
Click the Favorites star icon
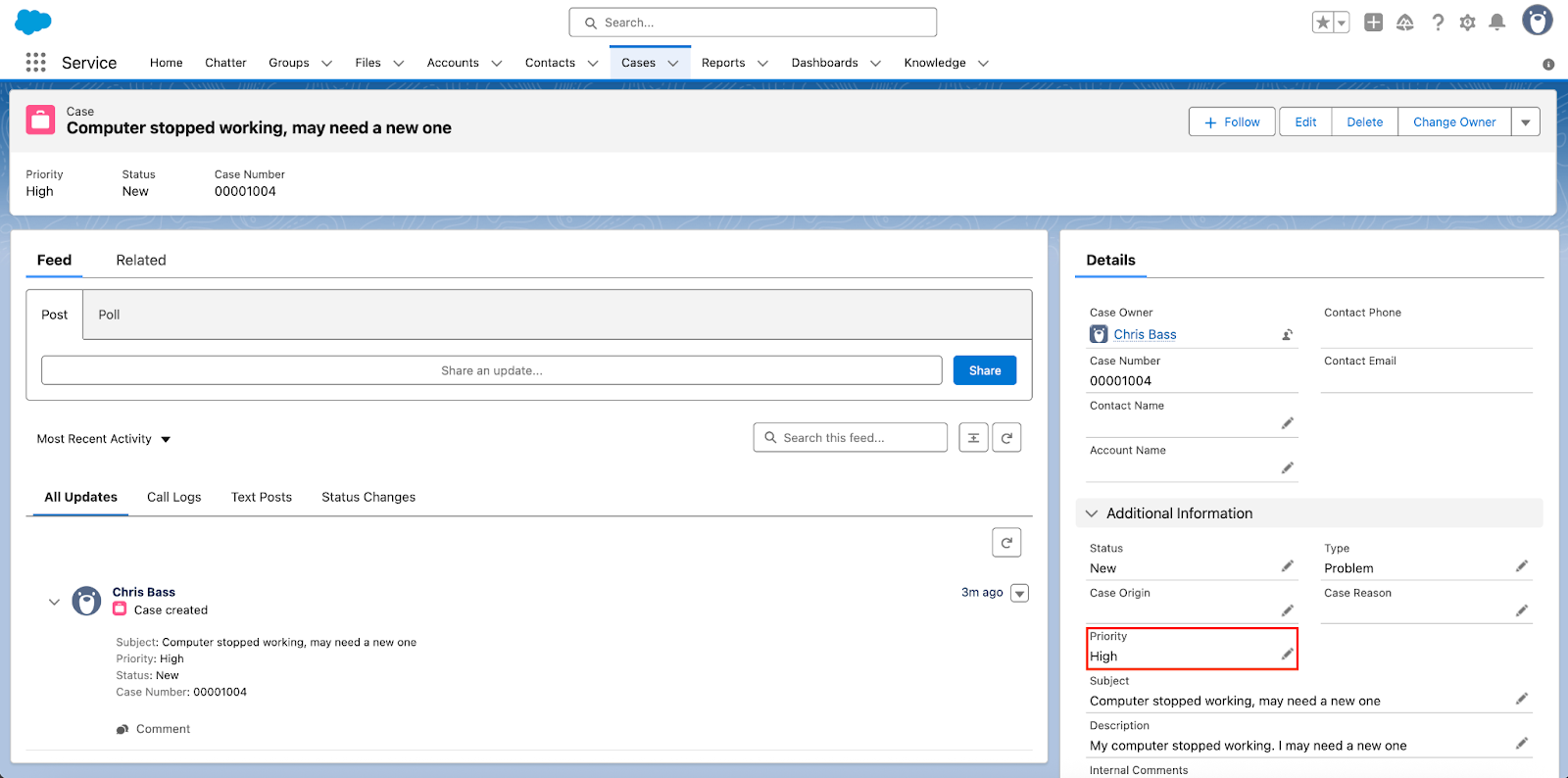(x=1322, y=23)
